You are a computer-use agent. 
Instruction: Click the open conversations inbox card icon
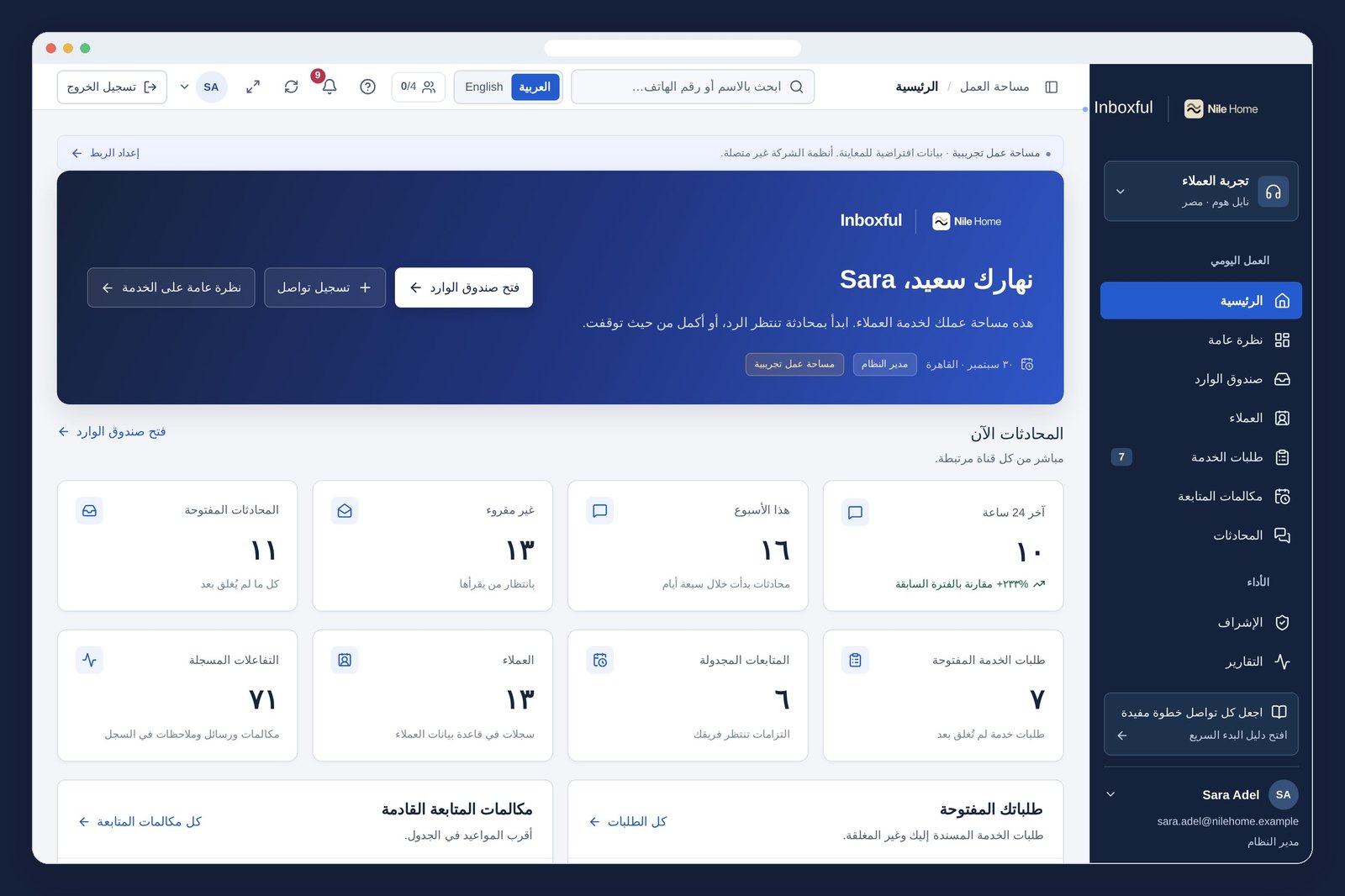[90, 510]
